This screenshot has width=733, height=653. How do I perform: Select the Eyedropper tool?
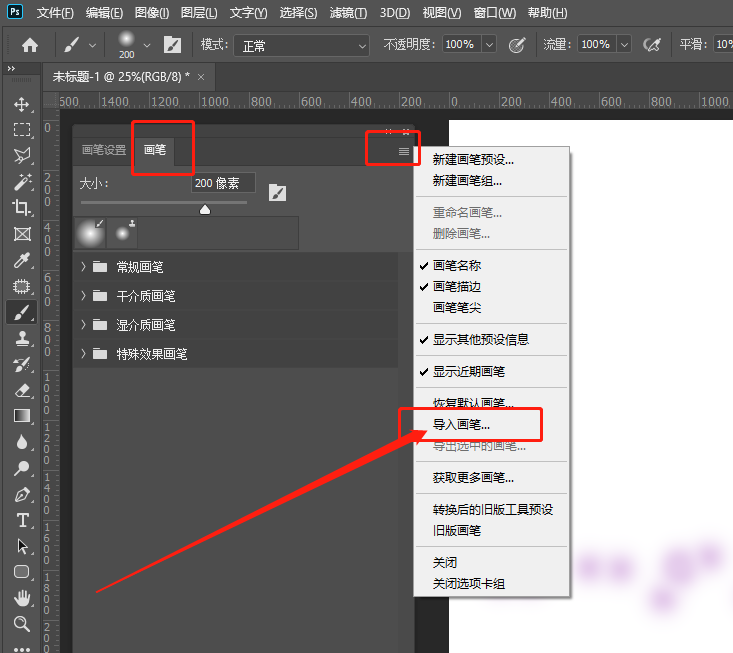[22, 260]
